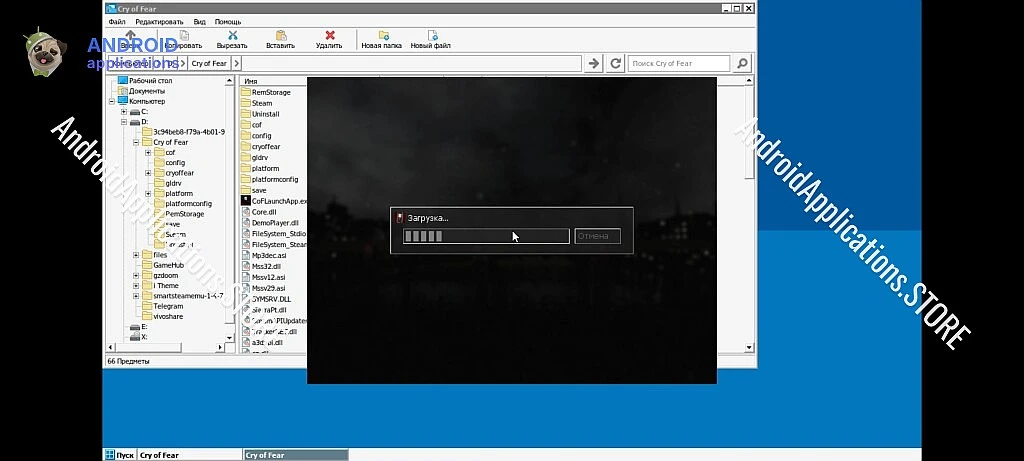Click the refresh icon beside address bar
Viewport: 1024px width, 461px height.
tap(616, 63)
